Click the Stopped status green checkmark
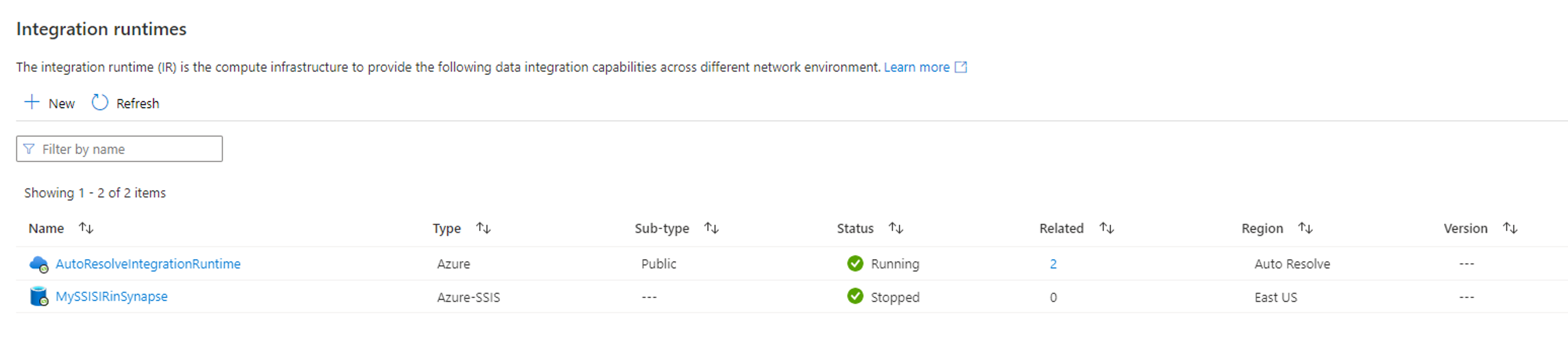The width and height of the screenshot is (1568, 342). [x=854, y=297]
